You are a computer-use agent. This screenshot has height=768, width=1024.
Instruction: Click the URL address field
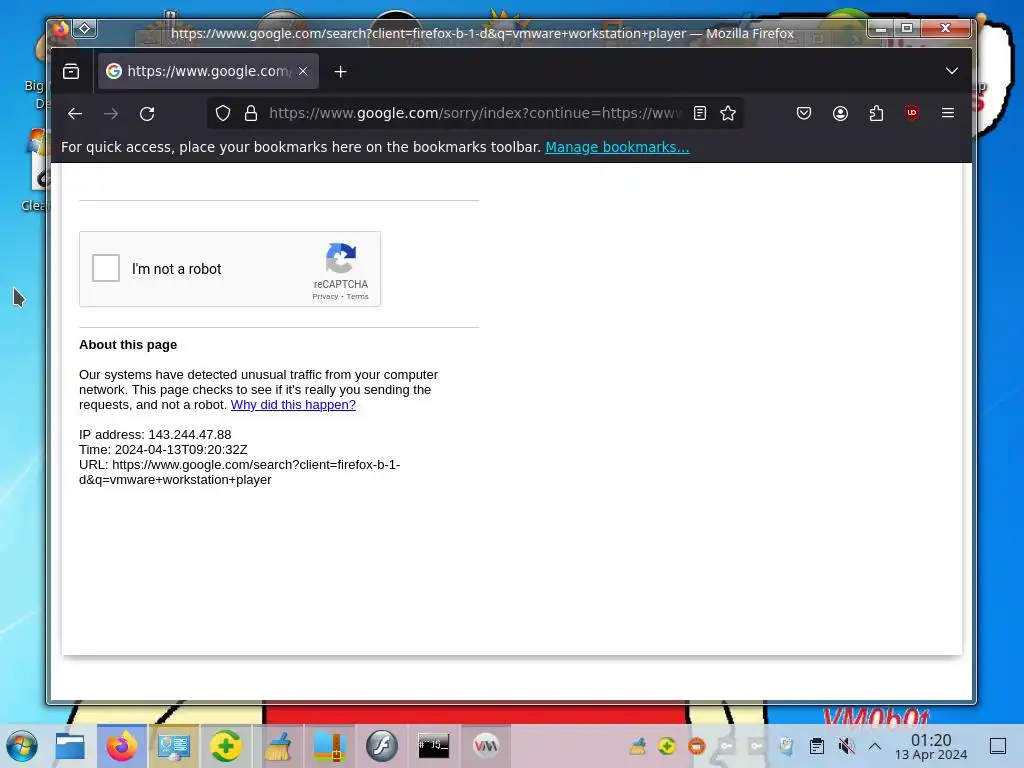pos(475,114)
